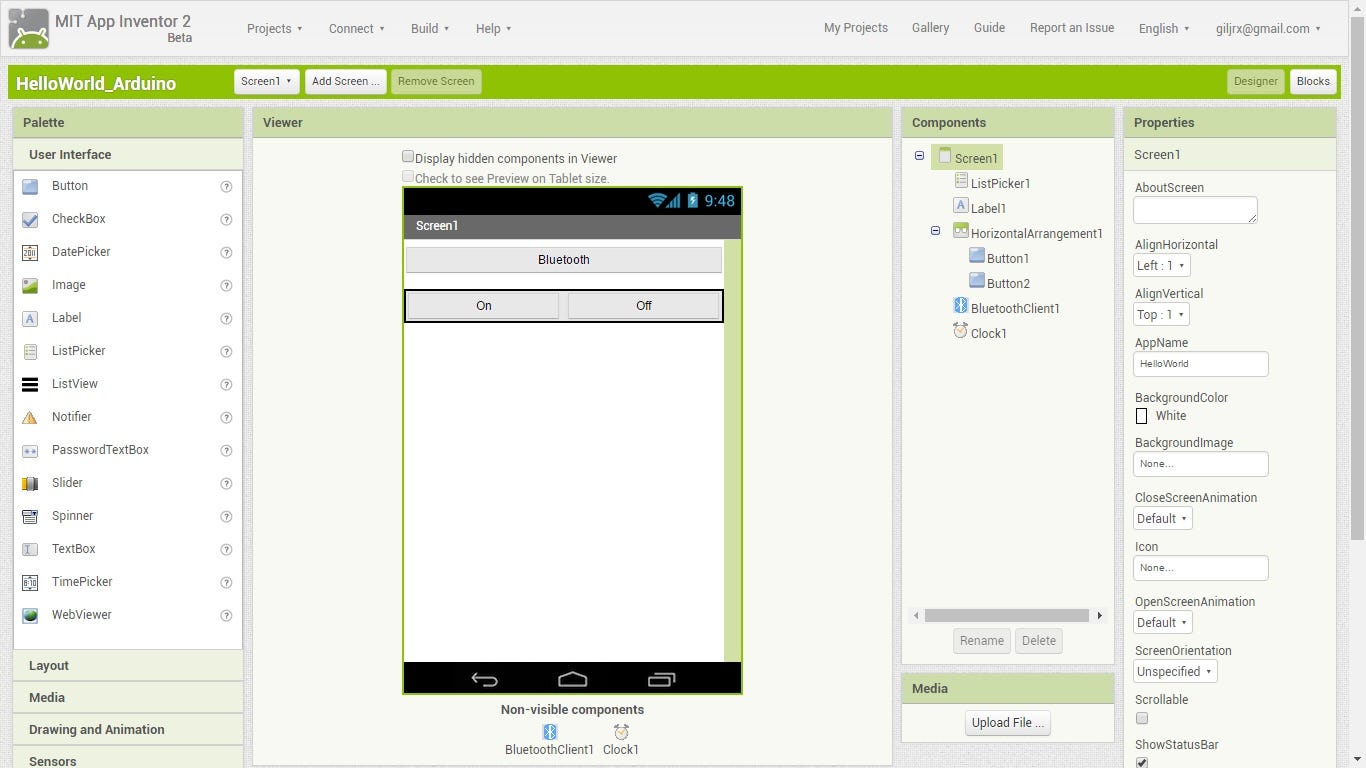Collapse the HorizontalArrangement1 tree node
The image size is (1366, 768).
click(935, 230)
